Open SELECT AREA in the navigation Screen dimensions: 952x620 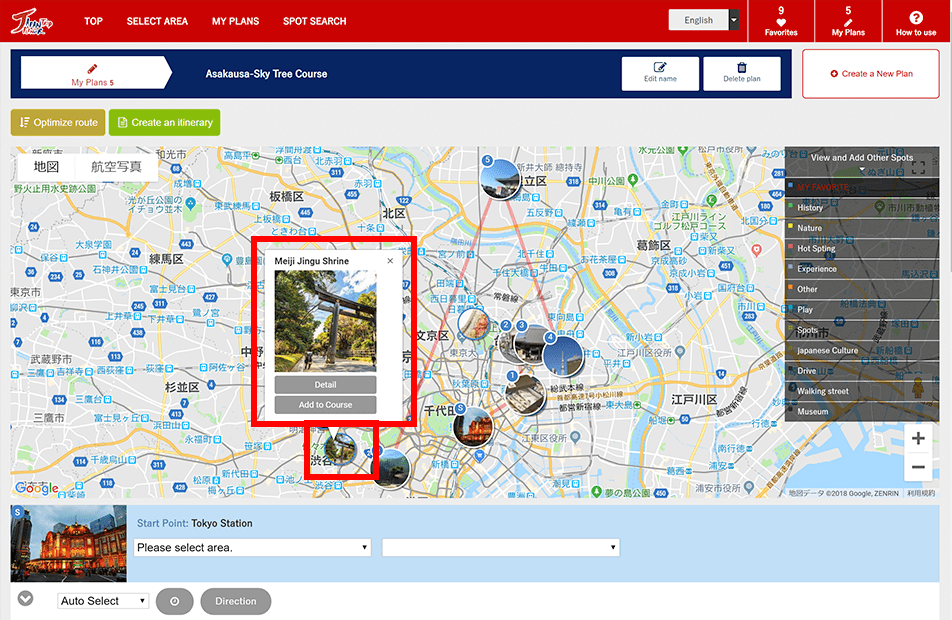[157, 21]
